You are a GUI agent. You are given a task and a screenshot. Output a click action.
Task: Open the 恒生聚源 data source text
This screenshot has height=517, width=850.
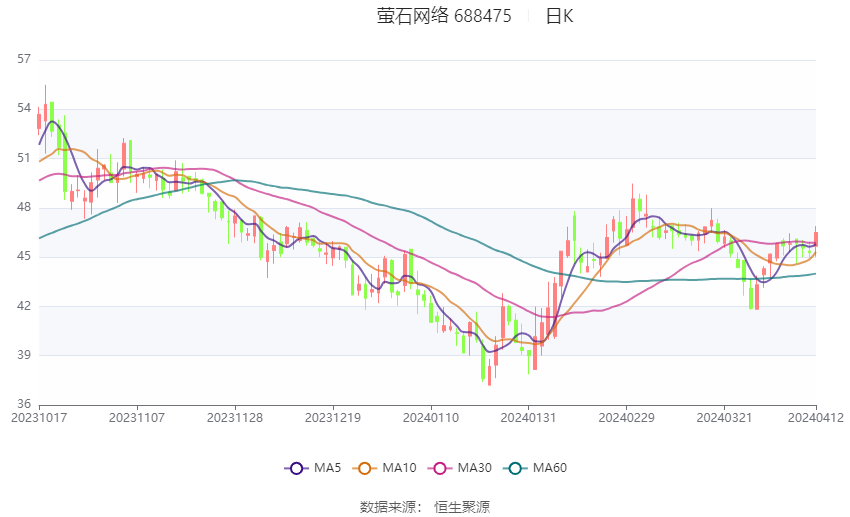tap(462, 507)
